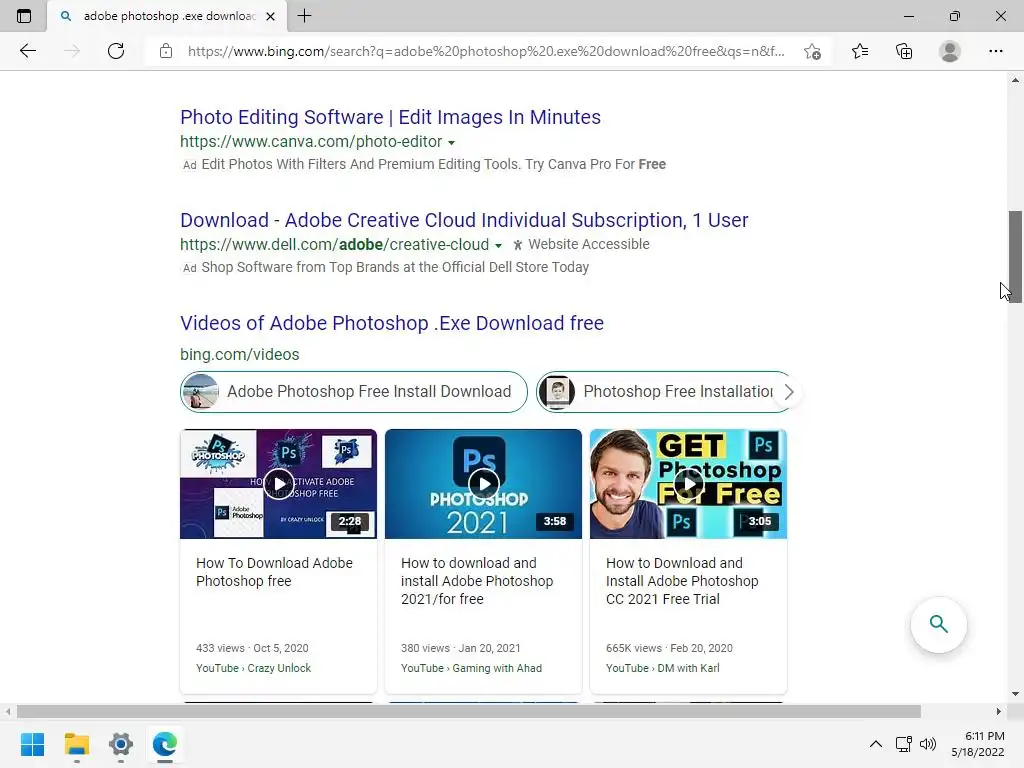Open Adobe Photoshop CC 2021 Free Trial title
The width and height of the screenshot is (1024, 768).
click(682, 581)
